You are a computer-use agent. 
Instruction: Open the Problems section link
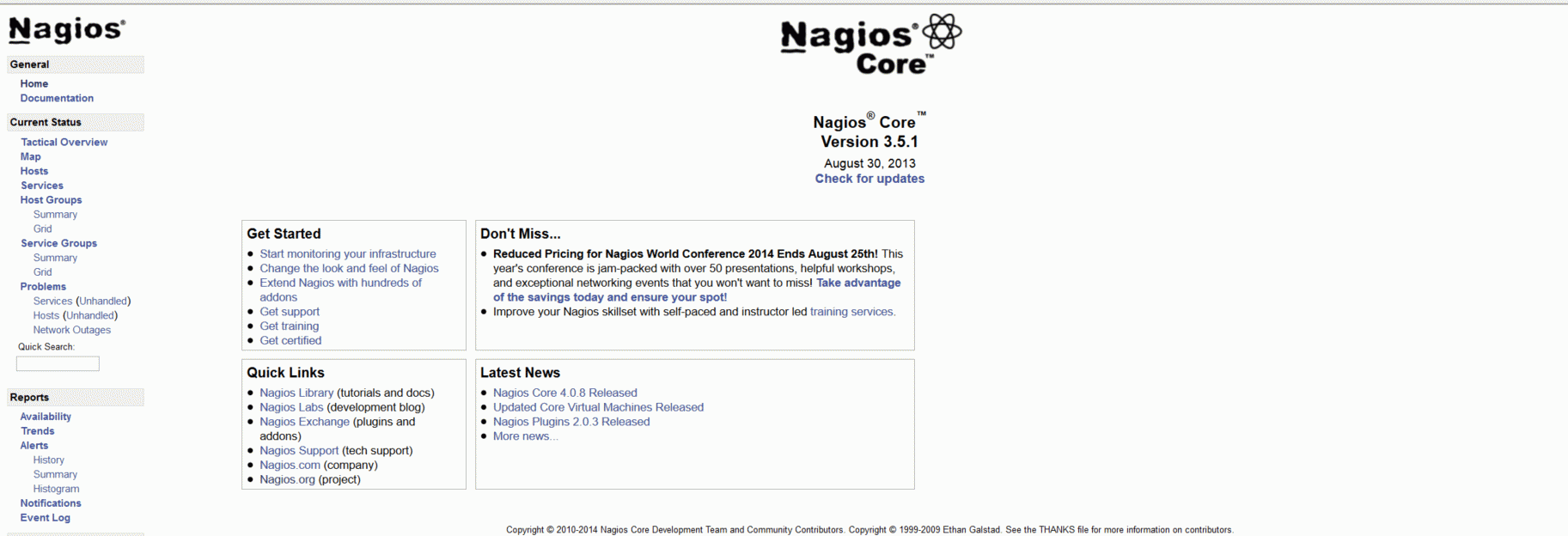[x=43, y=287]
